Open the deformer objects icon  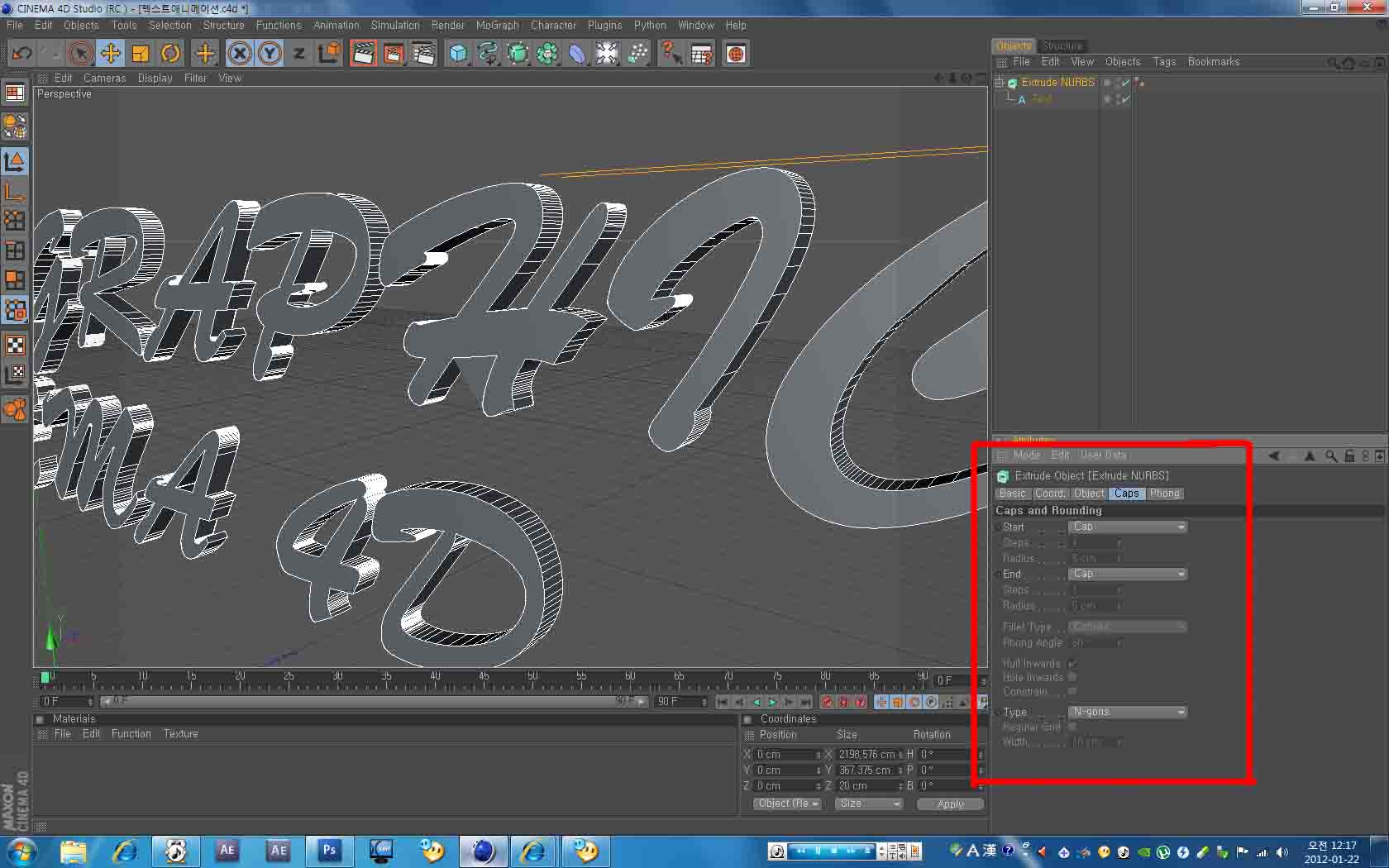coord(577,54)
